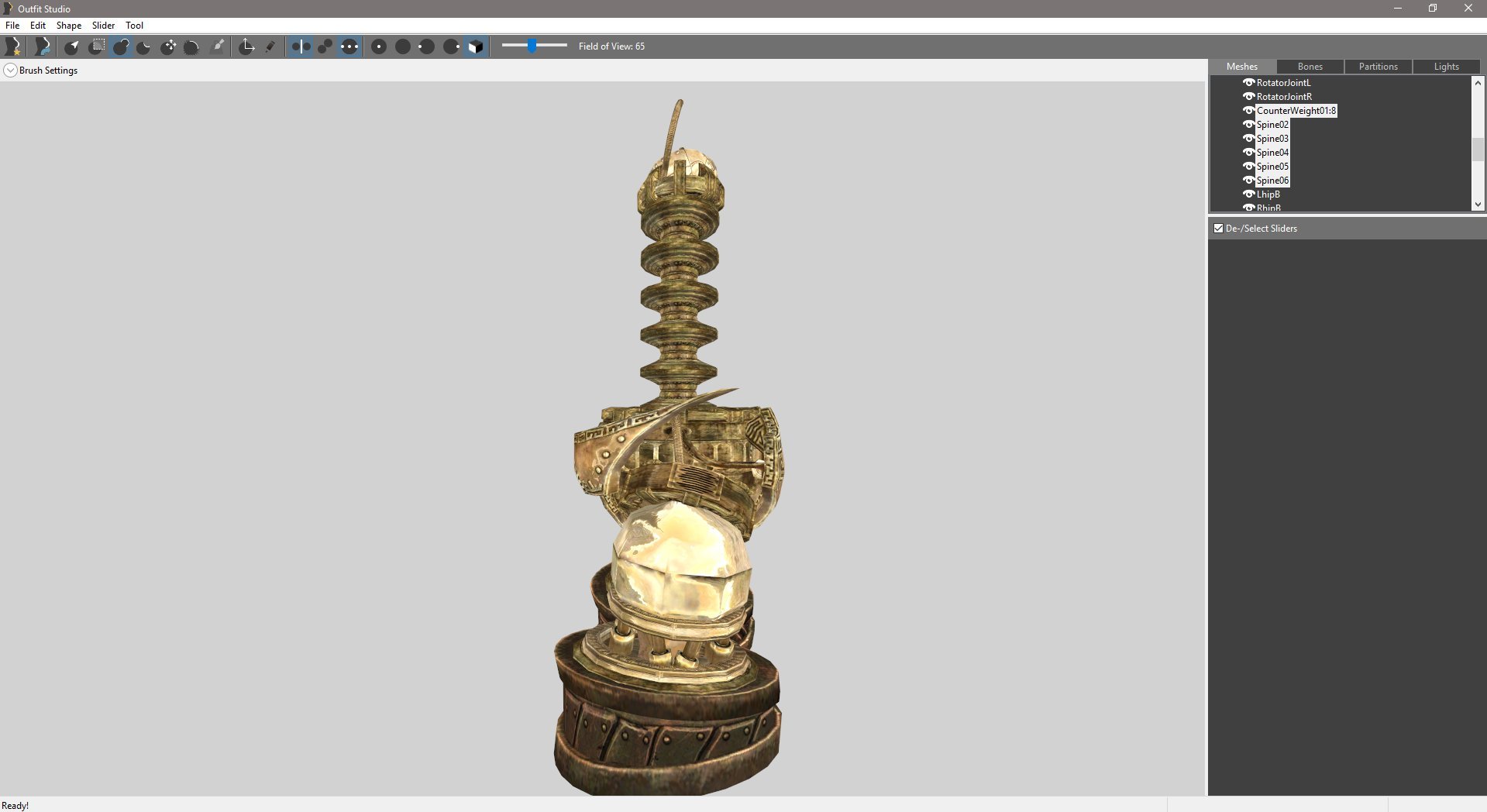
Task: Click the mesh list scroll-up arrow
Action: (x=1478, y=82)
